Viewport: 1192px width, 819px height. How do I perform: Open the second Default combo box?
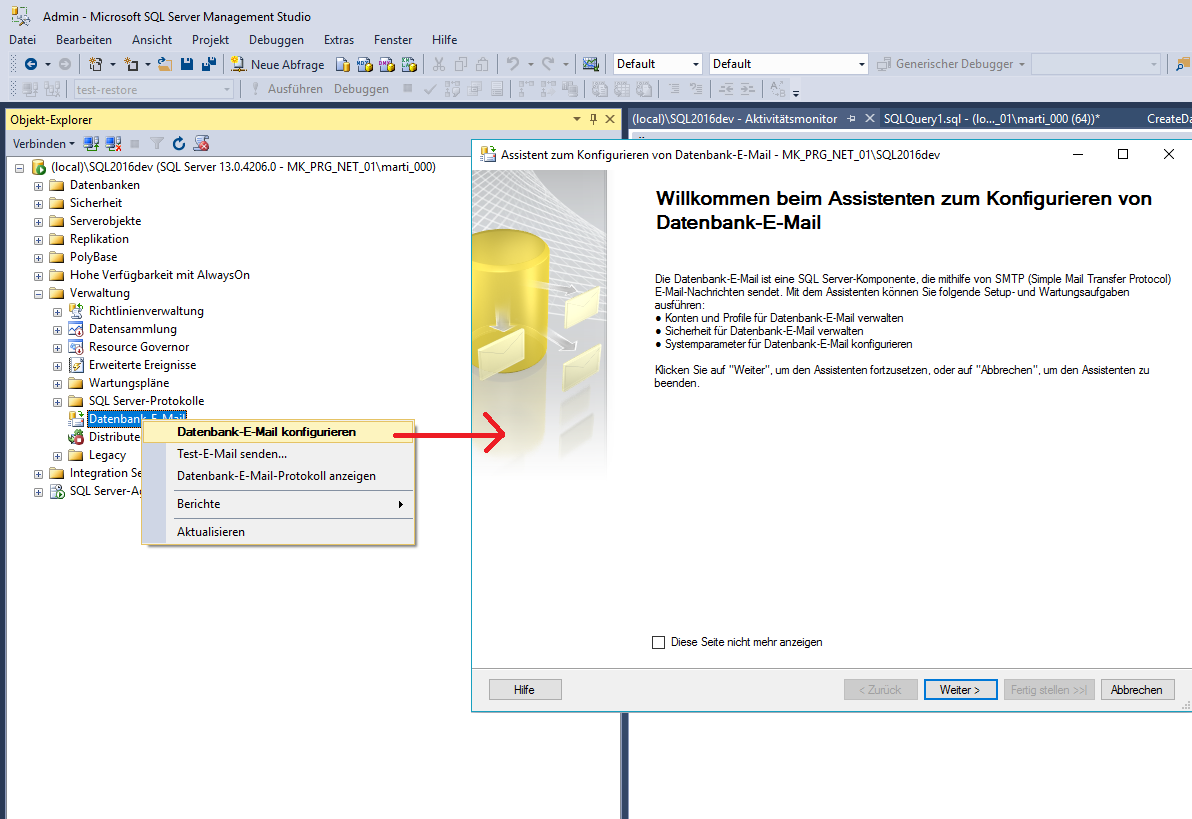(x=788, y=64)
